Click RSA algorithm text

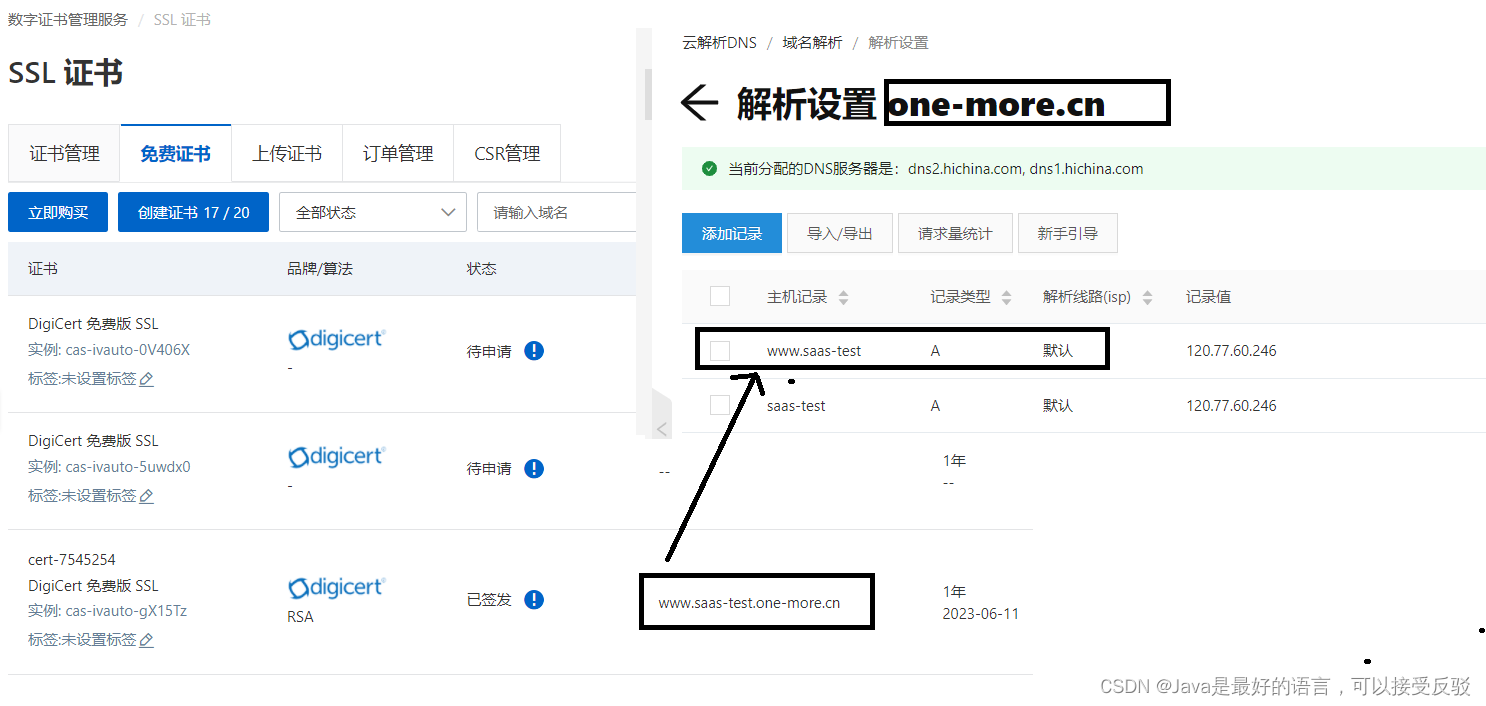pyautogui.click(x=300, y=617)
